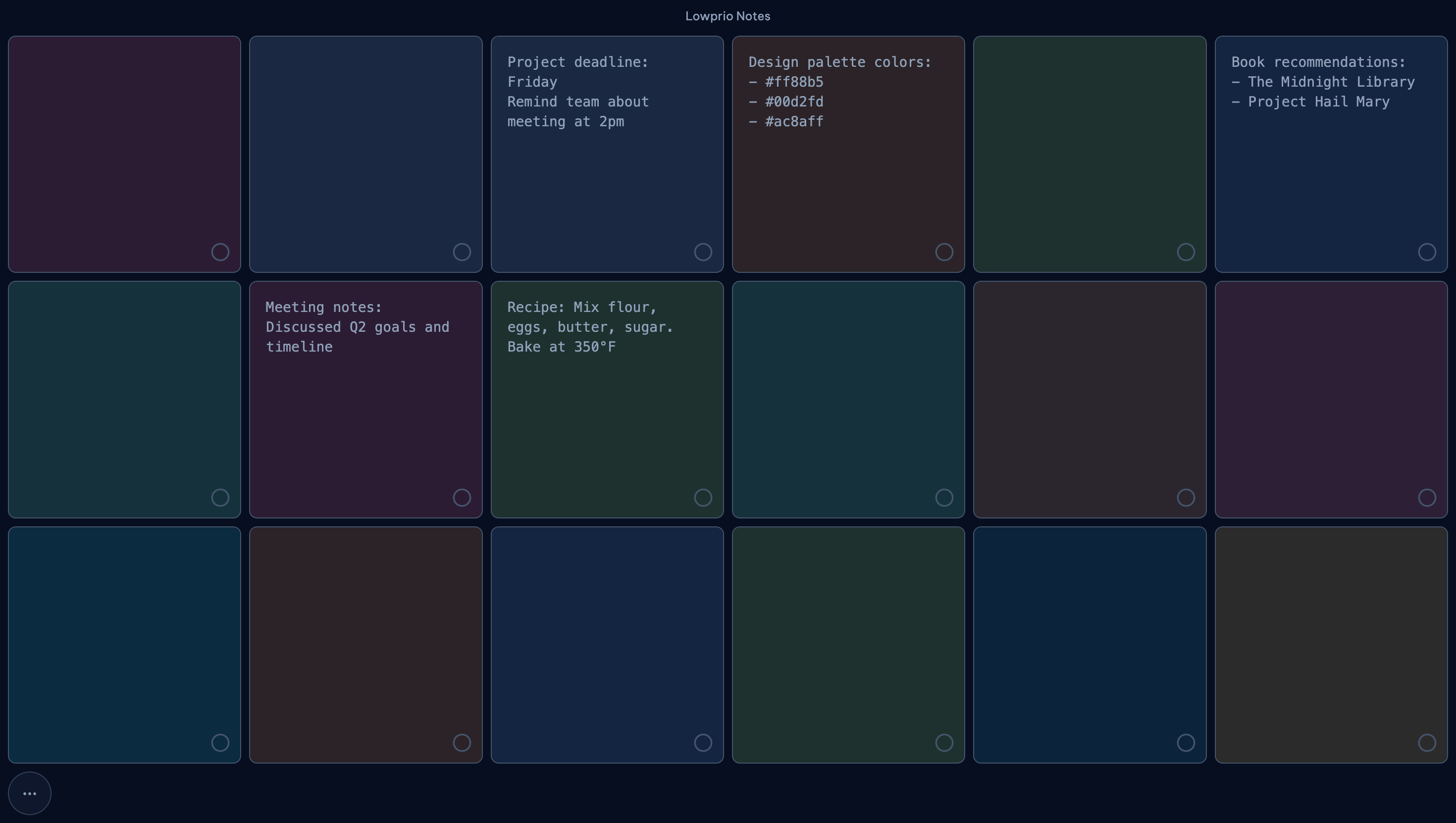This screenshot has height=823, width=1456.
Task: Click the 'Book recommendations:' heading
Action: 1318,62
